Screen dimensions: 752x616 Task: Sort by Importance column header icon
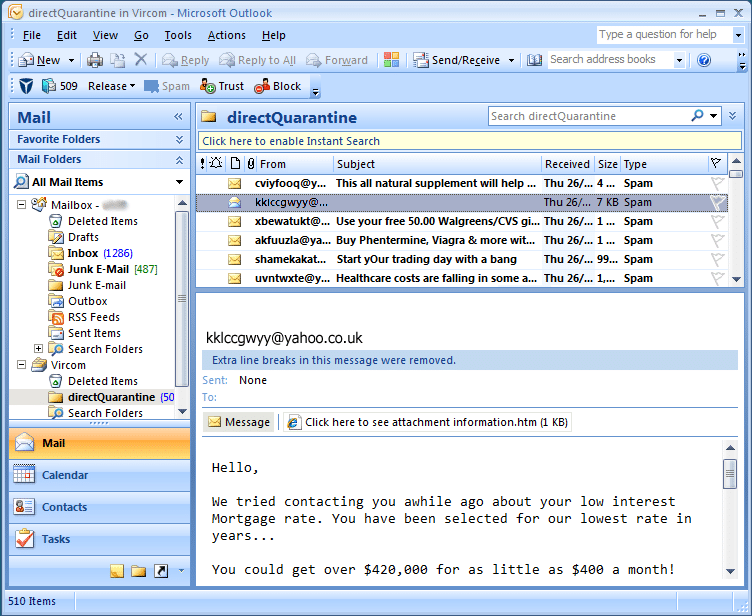202,164
